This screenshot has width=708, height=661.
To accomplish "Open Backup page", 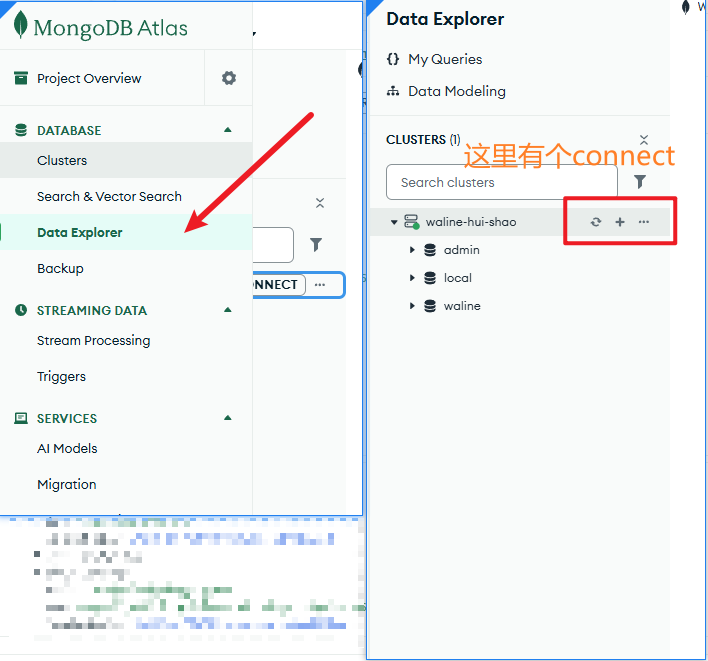I will pyautogui.click(x=60, y=269).
